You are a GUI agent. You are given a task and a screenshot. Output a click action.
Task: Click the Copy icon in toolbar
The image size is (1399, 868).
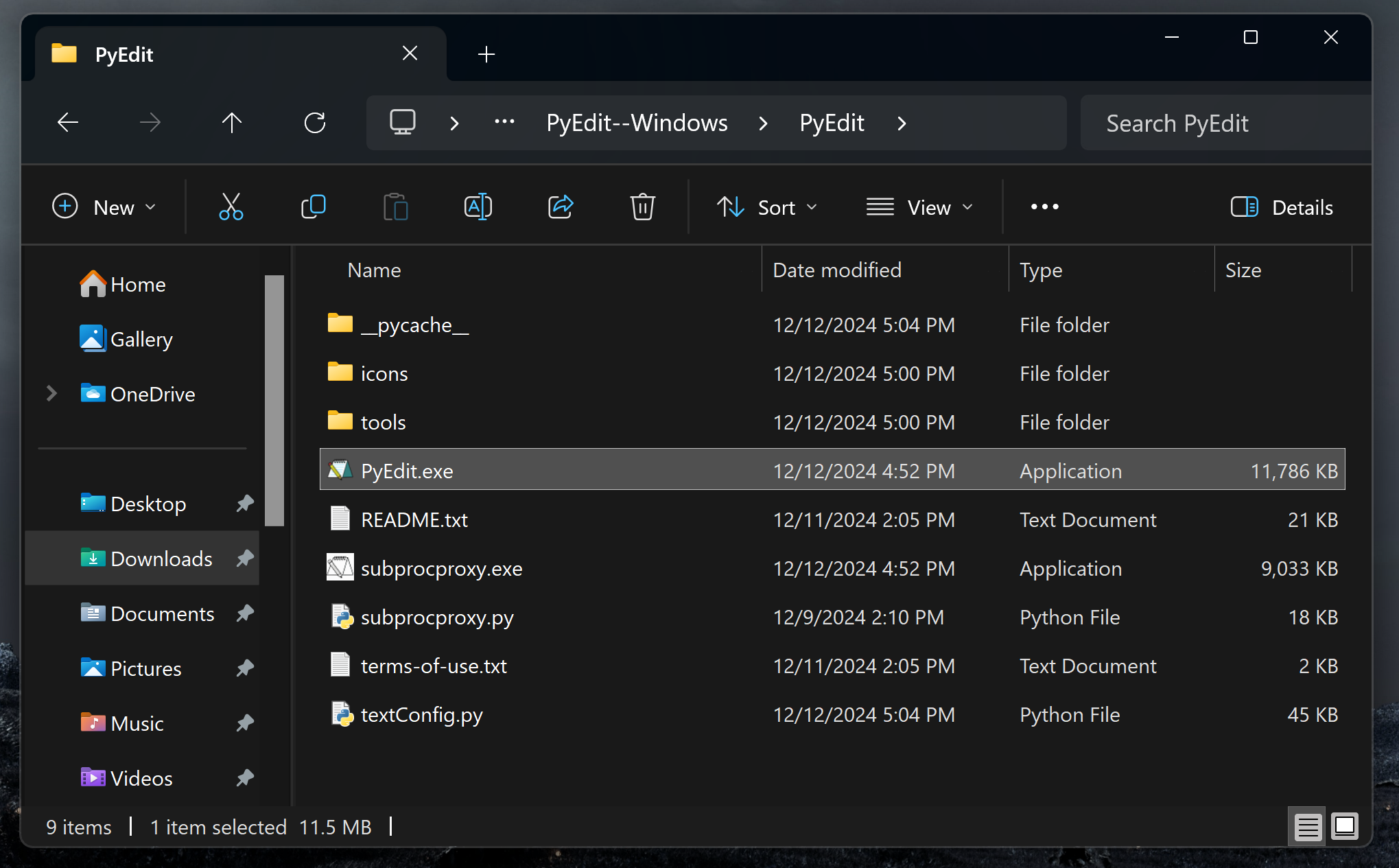click(314, 207)
